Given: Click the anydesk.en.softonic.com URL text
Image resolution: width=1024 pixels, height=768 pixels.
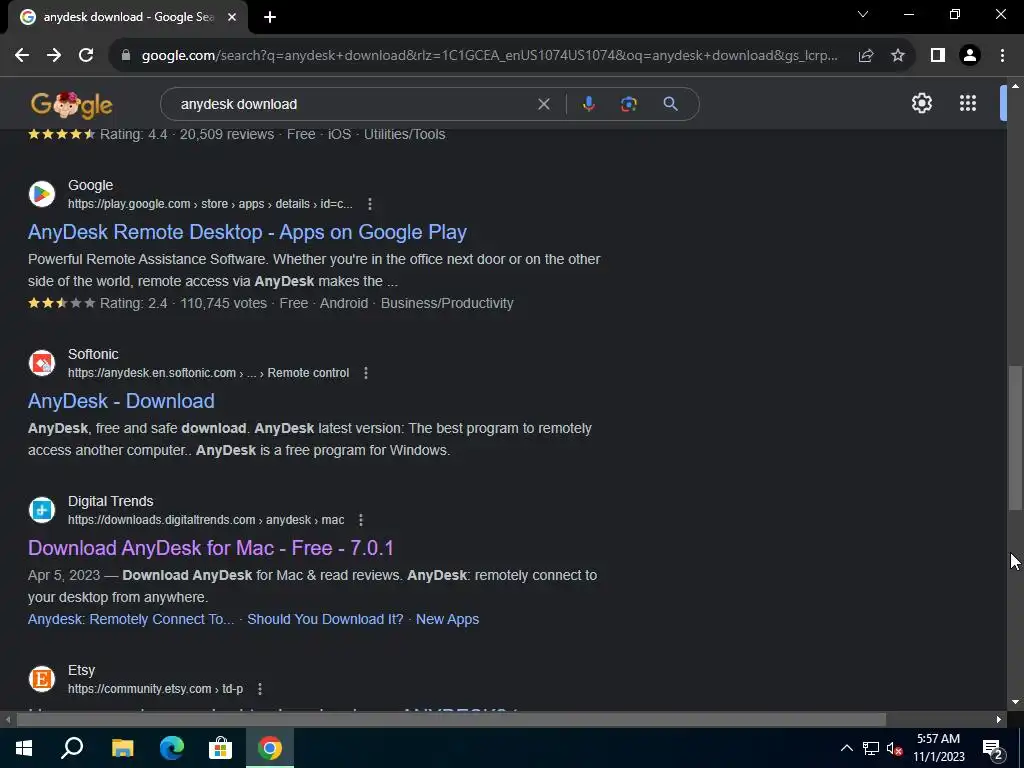Looking at the screenshot, I should coord(208,373).
